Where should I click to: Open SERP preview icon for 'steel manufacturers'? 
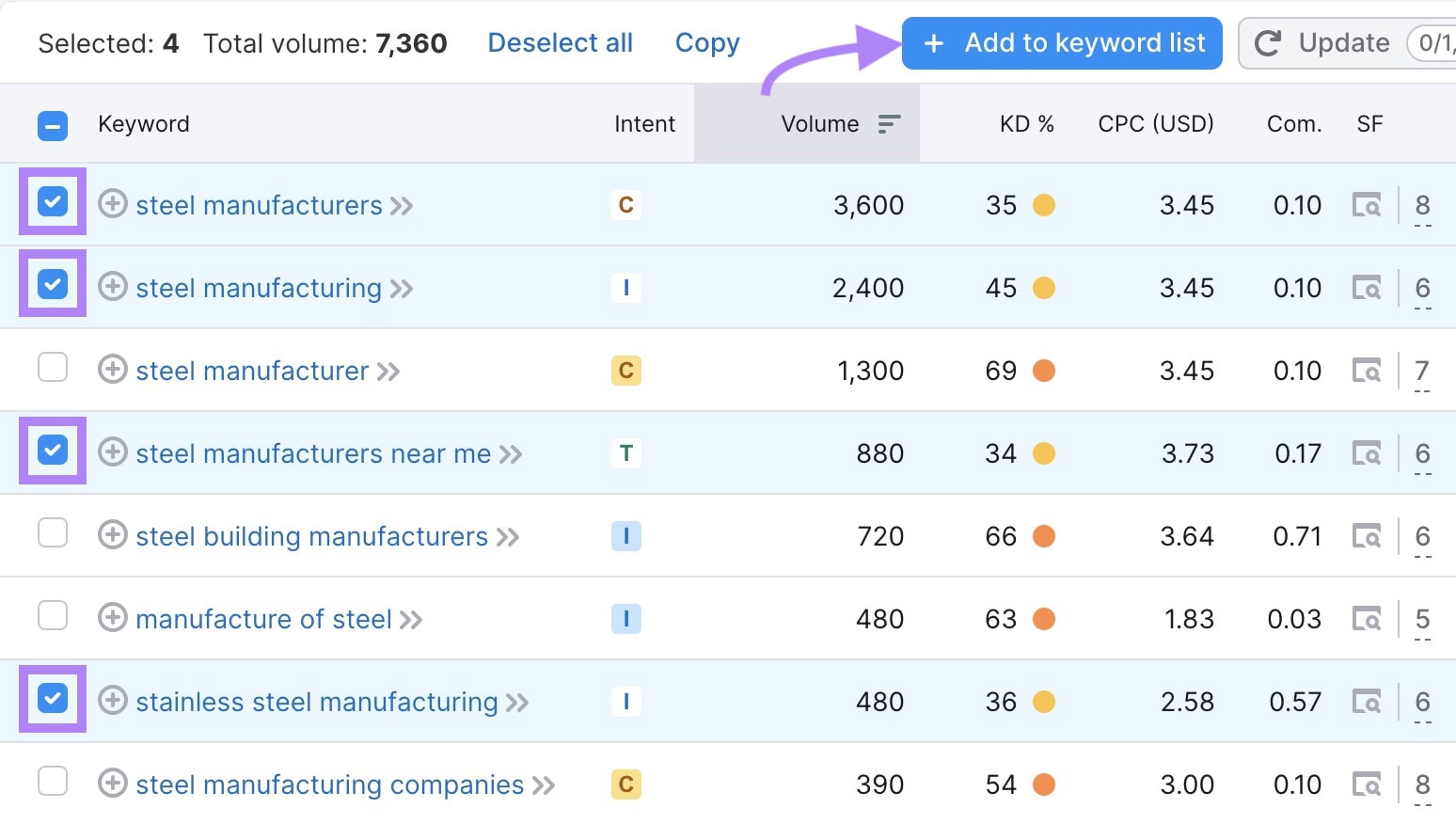1367,205
